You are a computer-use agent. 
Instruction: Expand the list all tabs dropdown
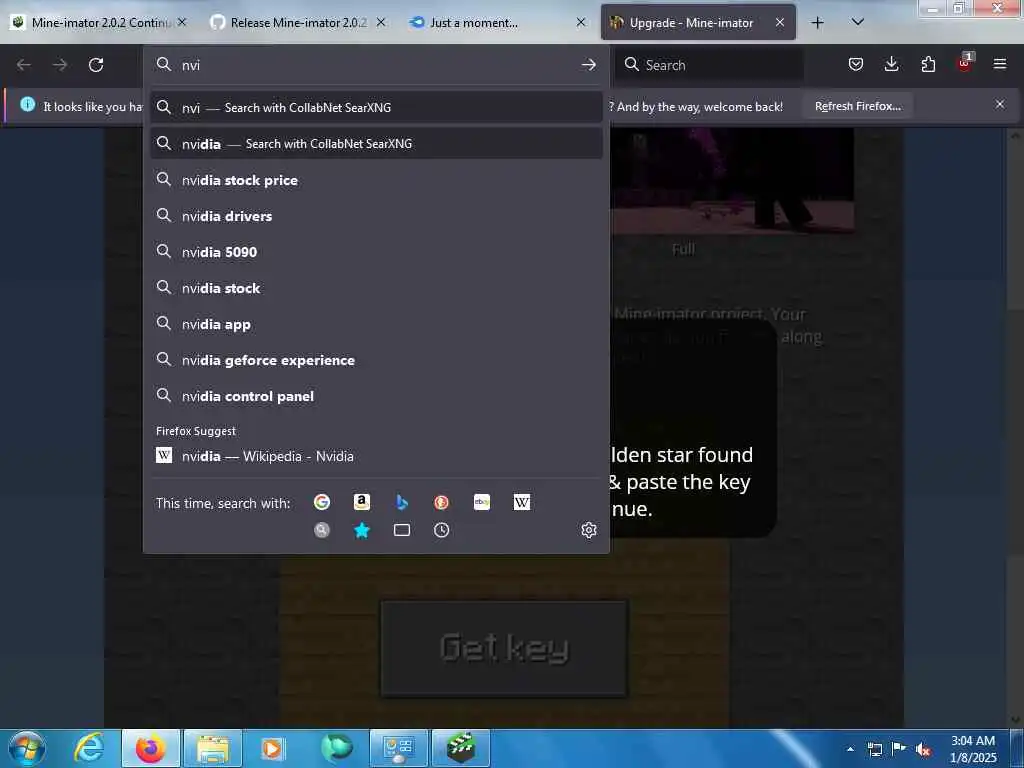[x=858, y=22]
